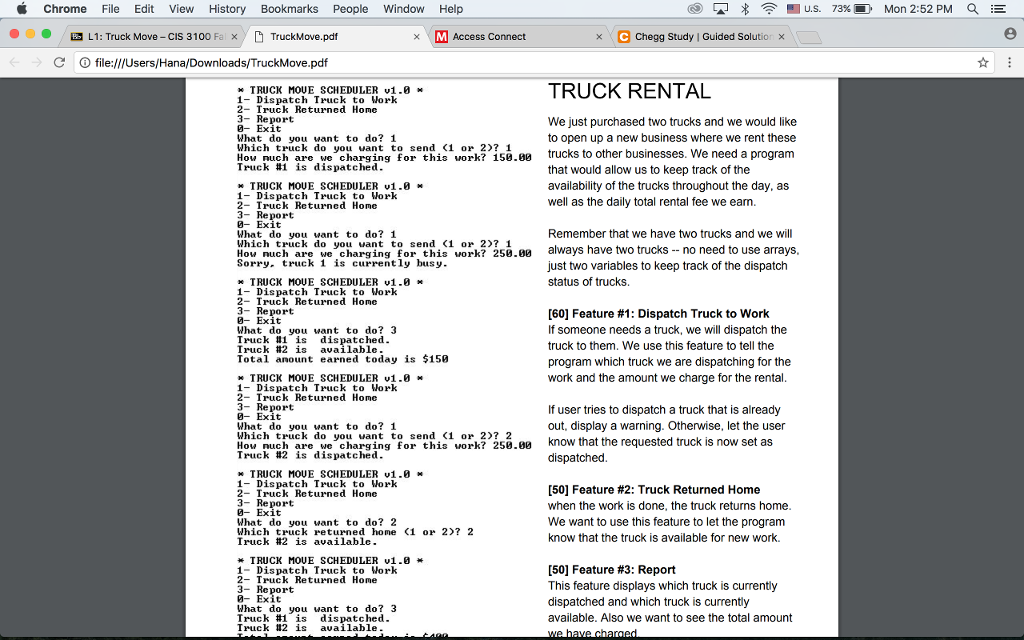The width and height of the screenshot is (1024, 640).
Task: Click the Feature #1: Dispatch Truck to Work heading
Action: [658, 313]
